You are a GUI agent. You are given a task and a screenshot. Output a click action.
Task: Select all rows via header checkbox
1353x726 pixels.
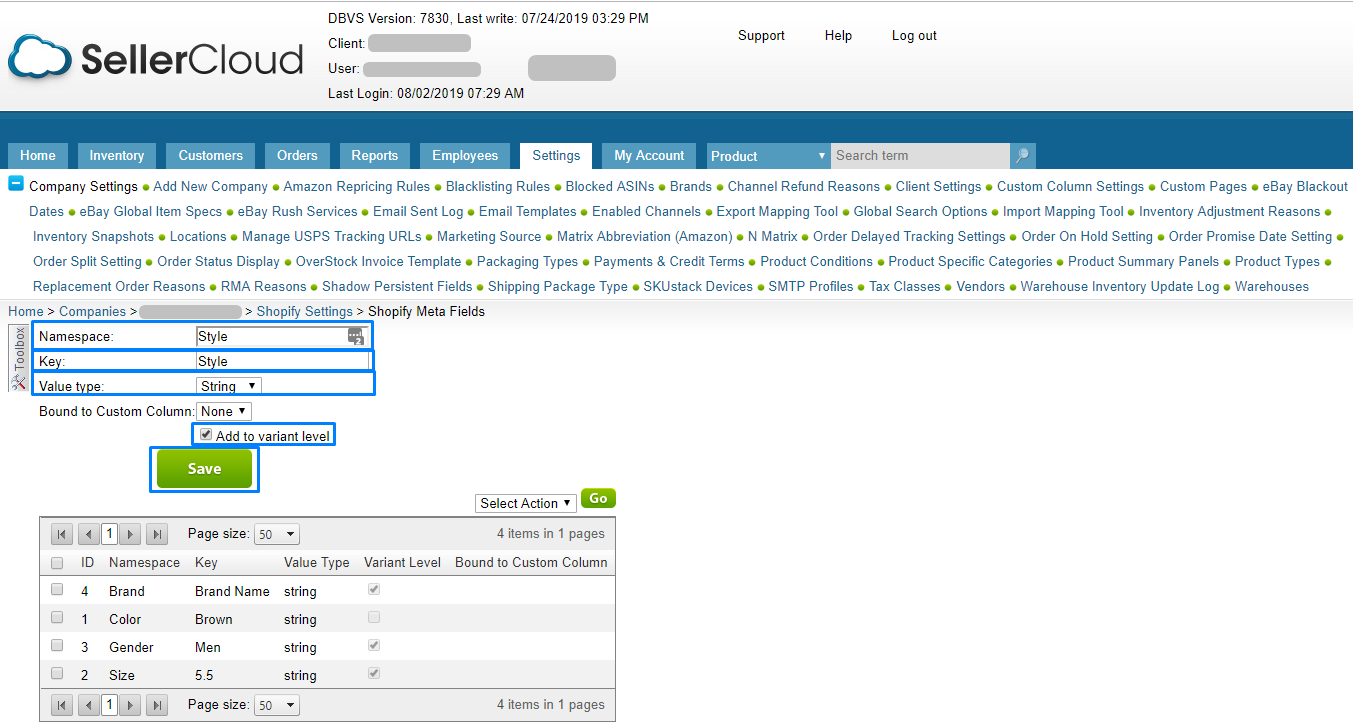pos(57,563)
